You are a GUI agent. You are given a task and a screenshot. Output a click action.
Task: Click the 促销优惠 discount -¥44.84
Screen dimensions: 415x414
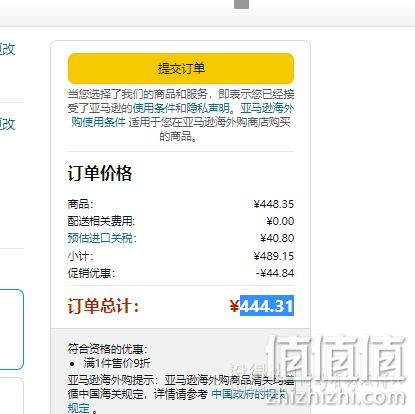(x=275, y=273)
